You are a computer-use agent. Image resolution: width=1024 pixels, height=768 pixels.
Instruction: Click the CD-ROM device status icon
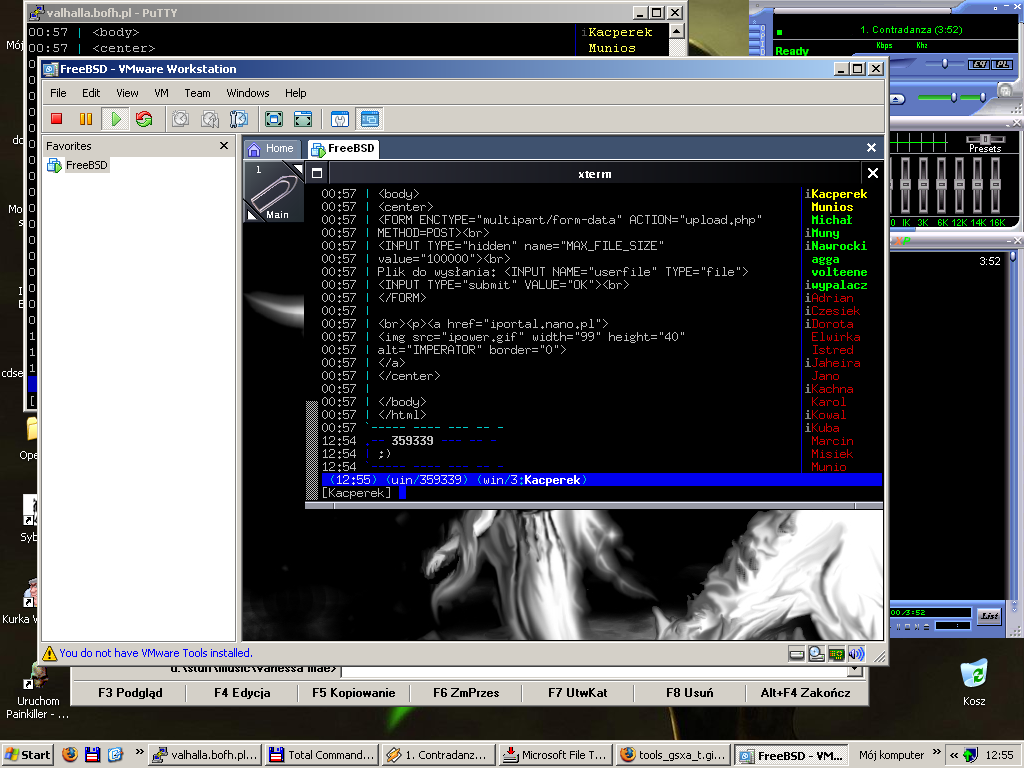point(816,654)
